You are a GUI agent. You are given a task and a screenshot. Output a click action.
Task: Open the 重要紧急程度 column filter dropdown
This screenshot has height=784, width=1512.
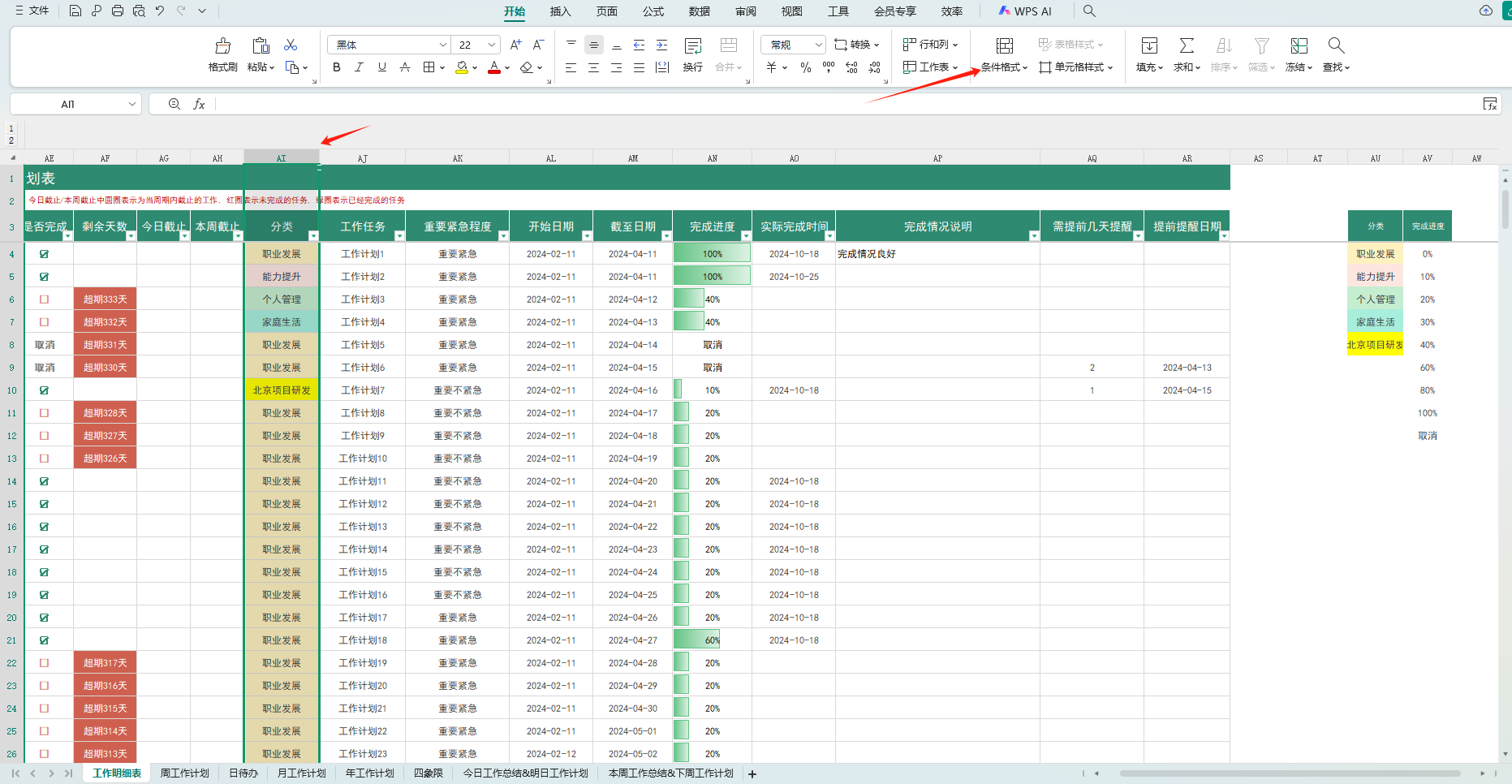click(503, 236)
